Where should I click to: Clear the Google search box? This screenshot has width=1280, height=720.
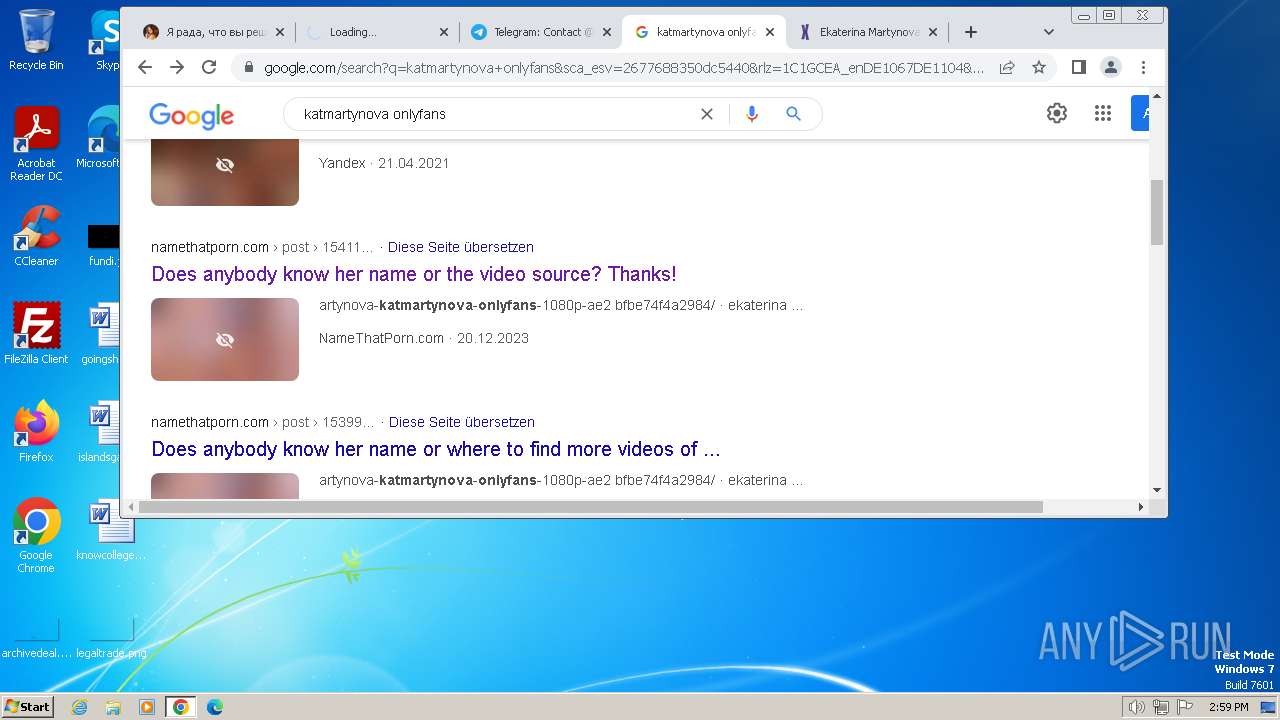coord(707,114)
